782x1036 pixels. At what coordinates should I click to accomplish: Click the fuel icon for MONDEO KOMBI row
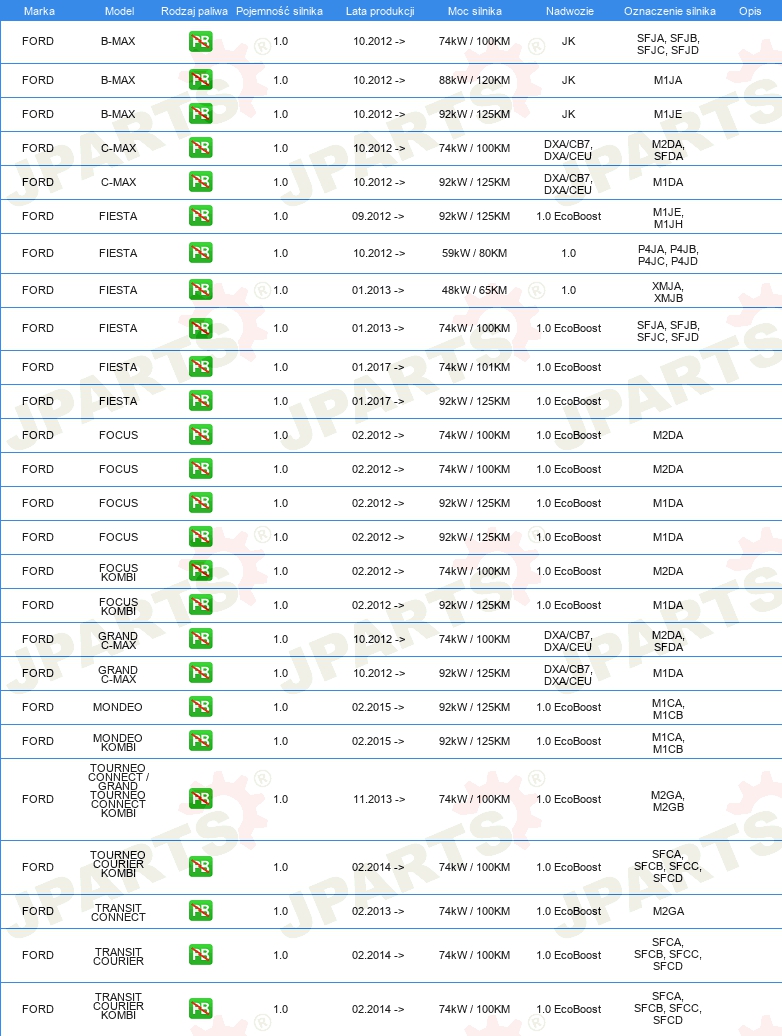tap(201, 741)
